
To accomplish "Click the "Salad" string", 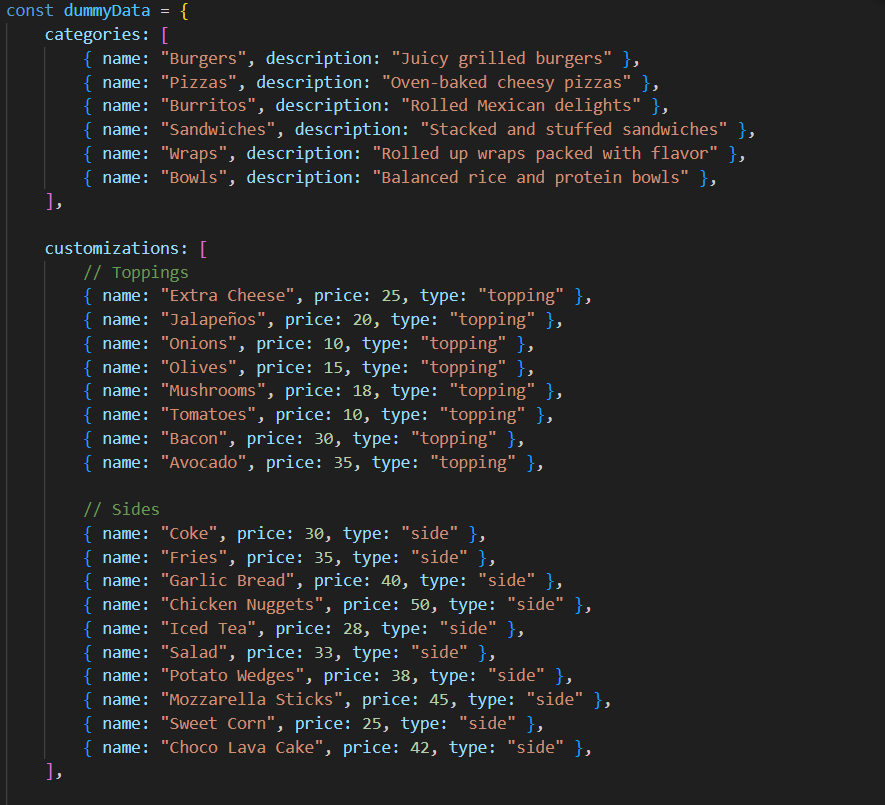I will (x=194, y=653).
